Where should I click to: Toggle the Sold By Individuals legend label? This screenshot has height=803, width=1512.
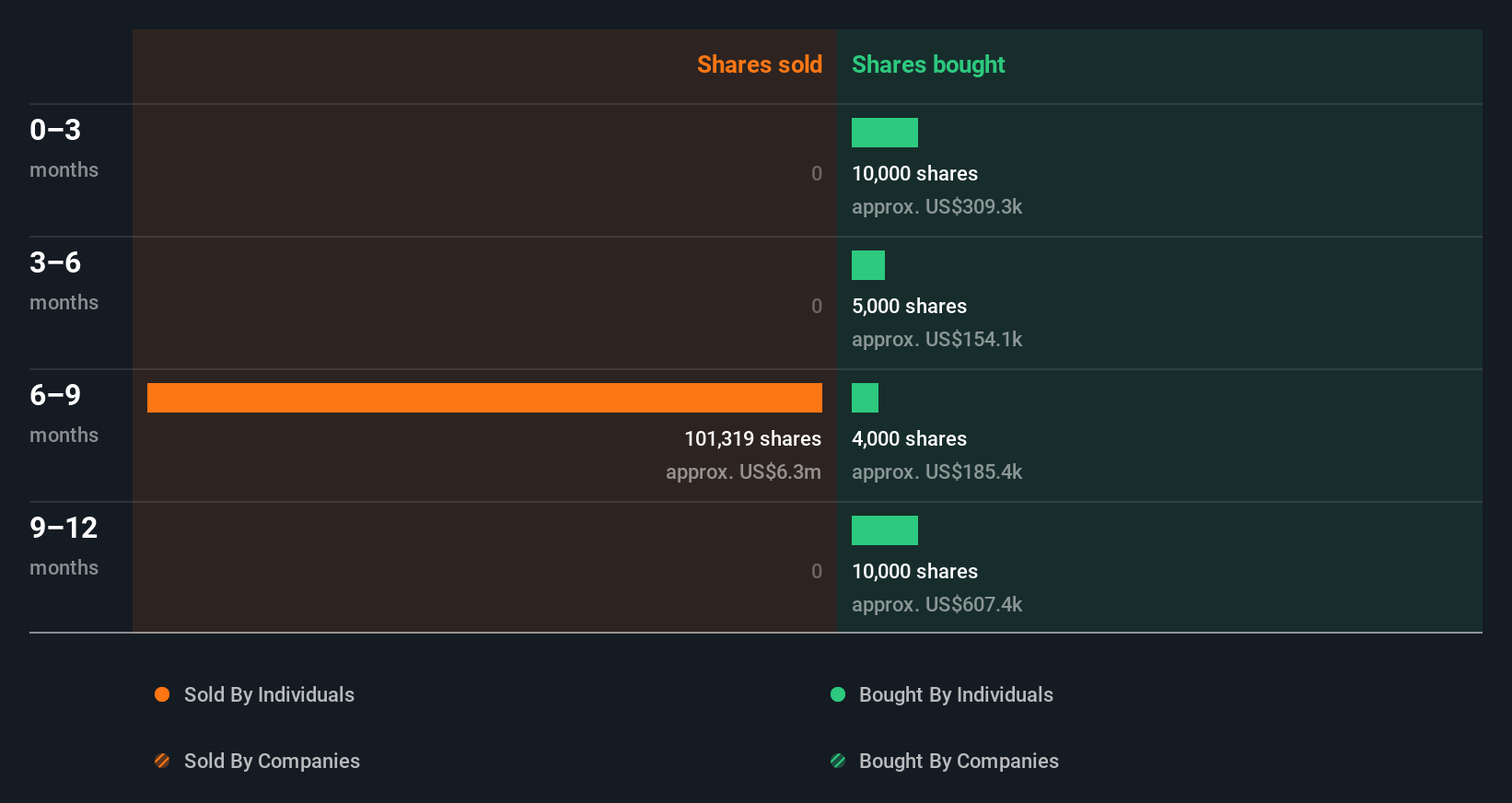tap(269, 695)
